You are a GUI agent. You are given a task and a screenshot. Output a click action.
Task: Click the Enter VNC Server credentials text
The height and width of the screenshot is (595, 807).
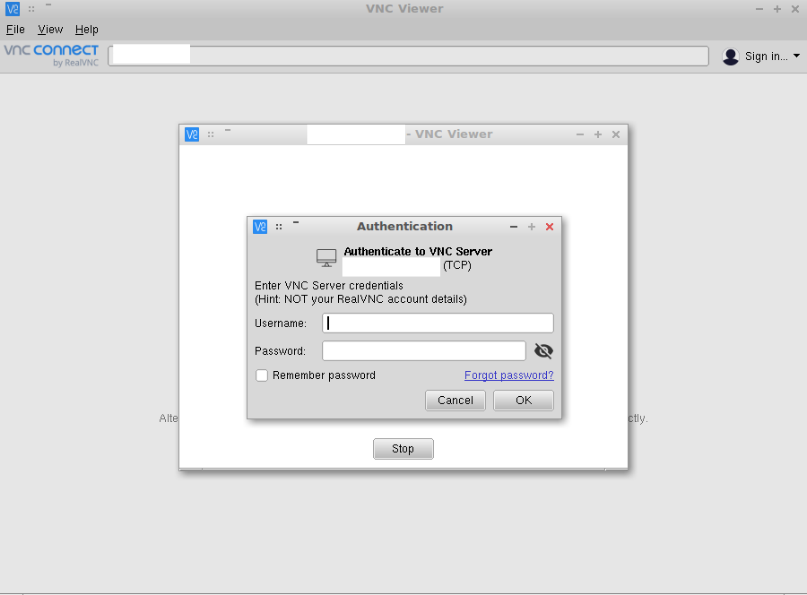pyautogui.click(x=329, y=286)
